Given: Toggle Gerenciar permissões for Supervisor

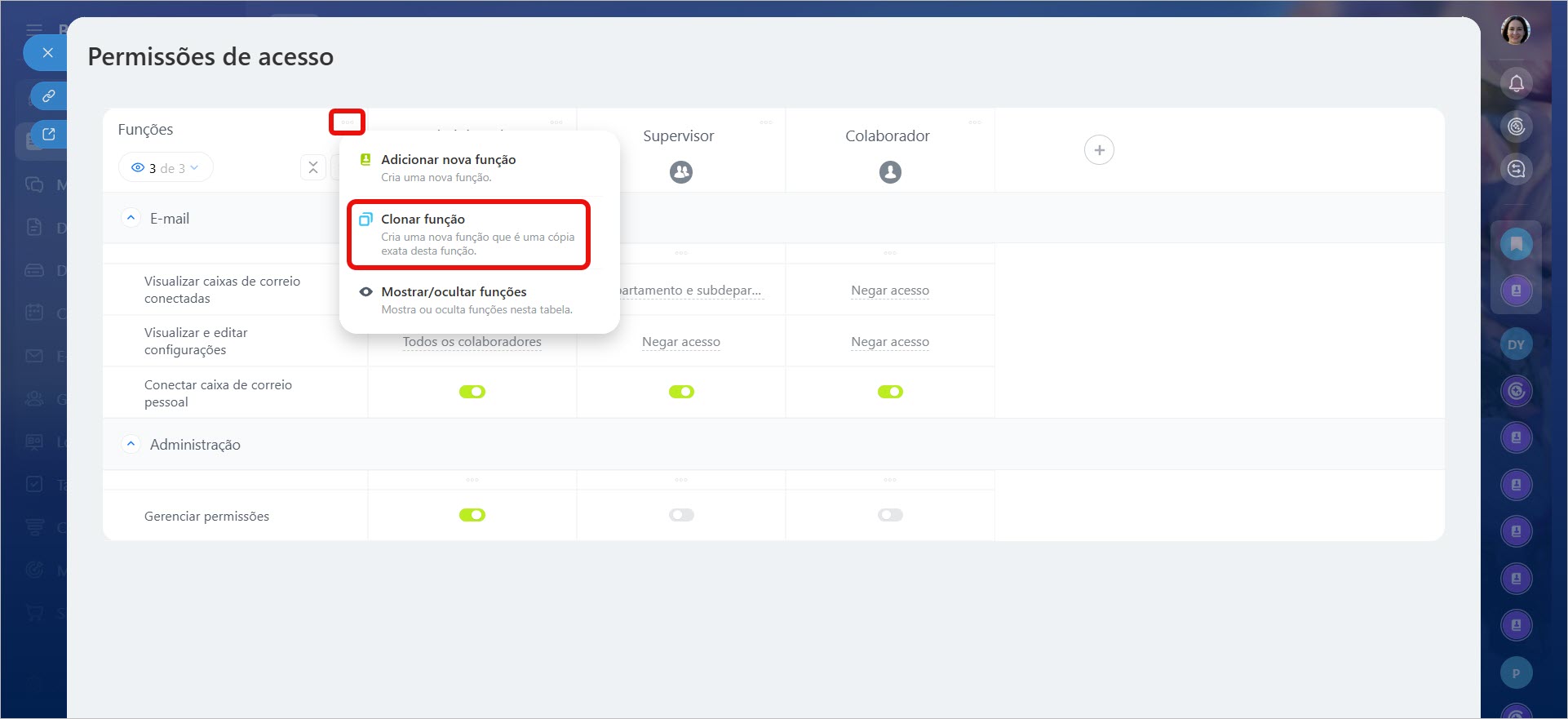Looking at the screenshot, I should [681, 515].
